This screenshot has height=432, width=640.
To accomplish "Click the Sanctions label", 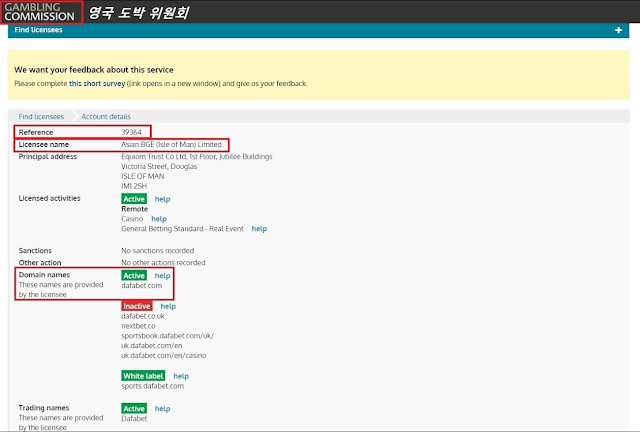I will 35,251.
